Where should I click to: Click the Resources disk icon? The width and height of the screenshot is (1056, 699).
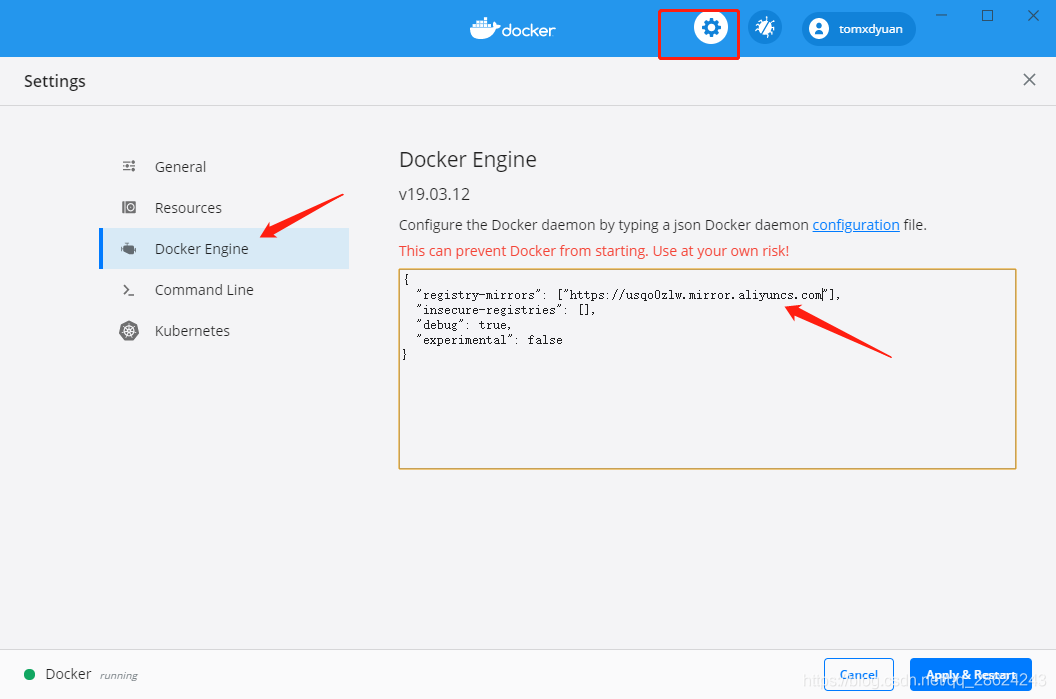pyautogui.click(x=129, y=207)
